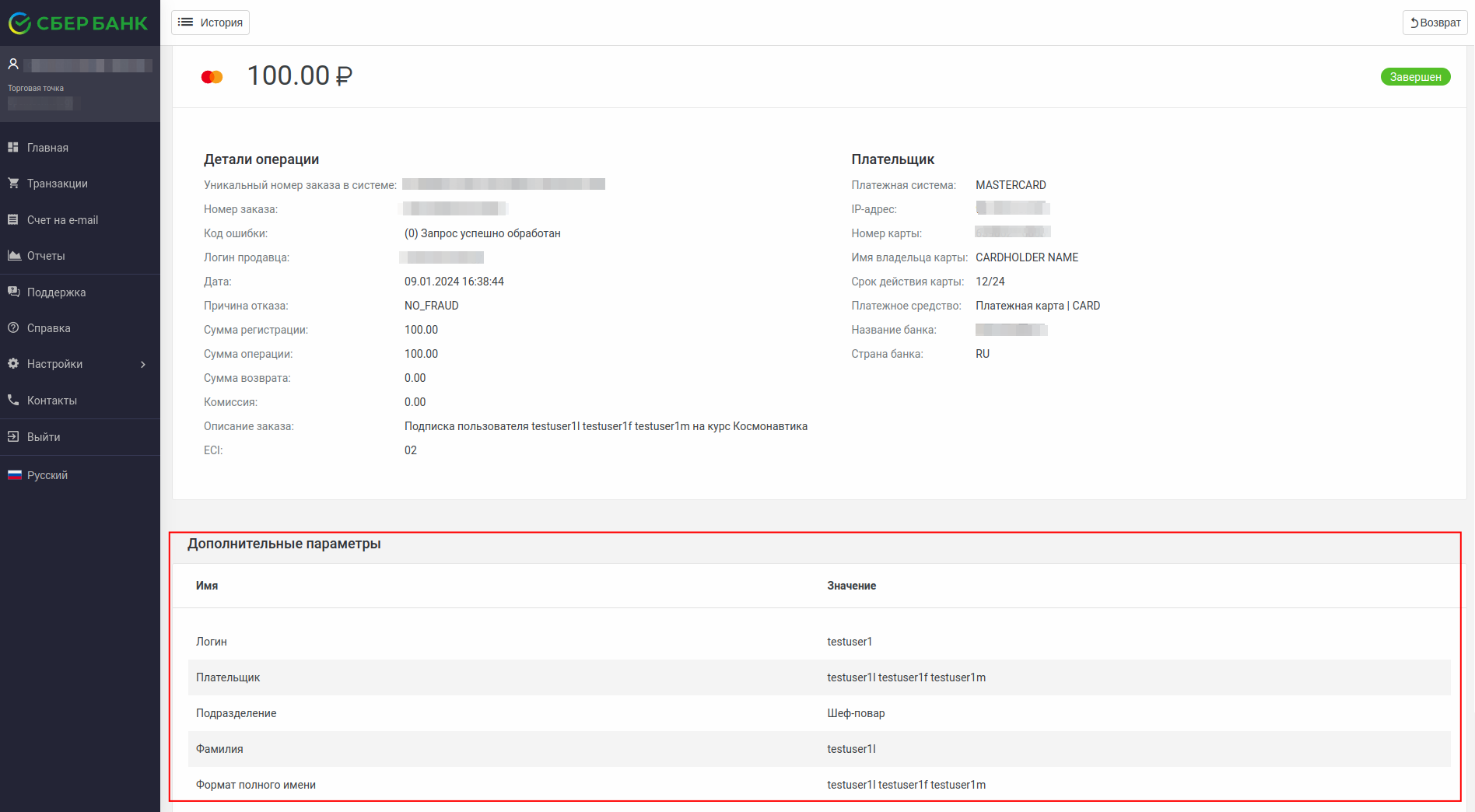
Task: Click the user profile icon in sidebar
Action: coord(13,64)
